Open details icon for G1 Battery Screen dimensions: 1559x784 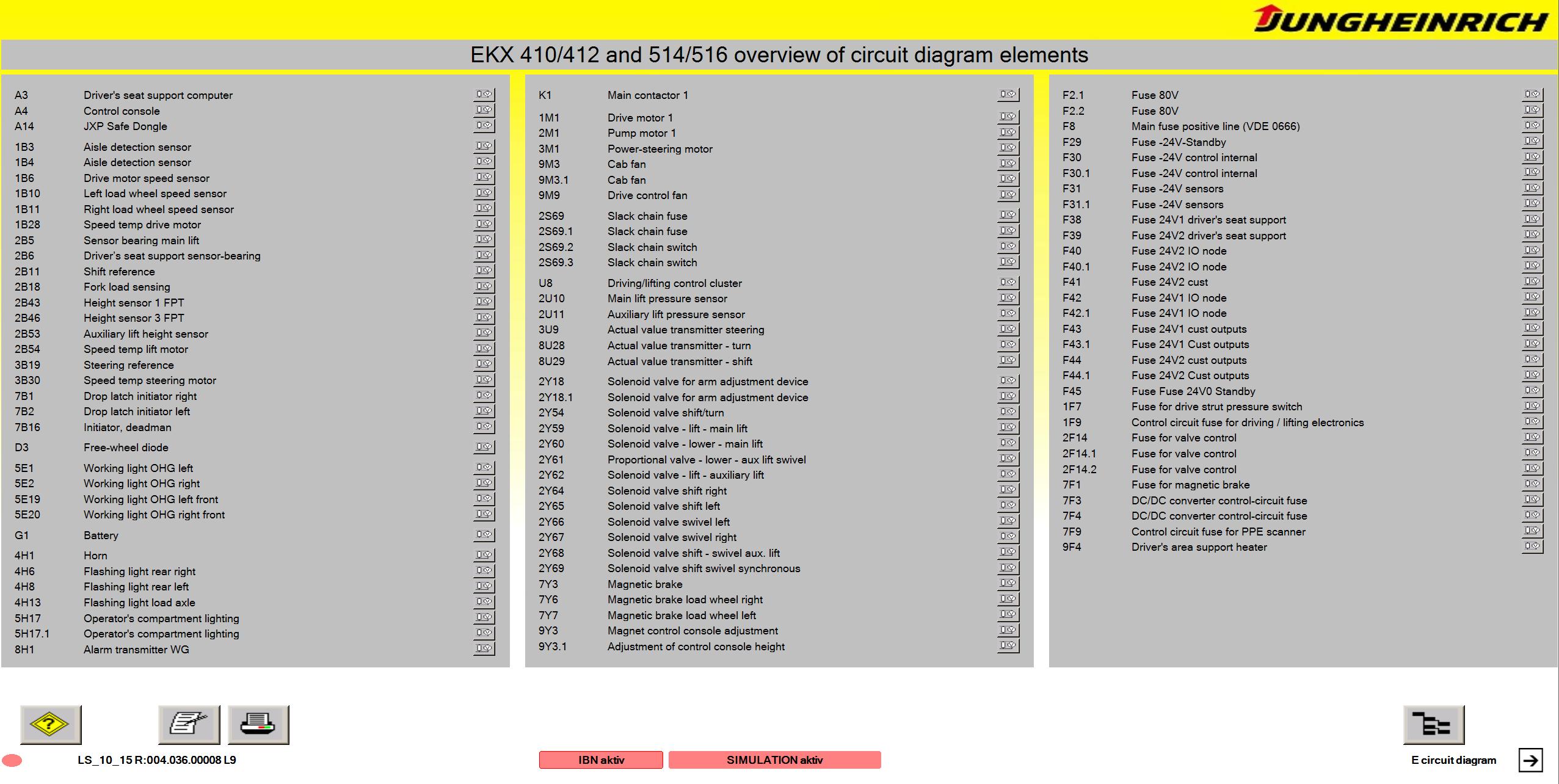click(x=484, y=535)
